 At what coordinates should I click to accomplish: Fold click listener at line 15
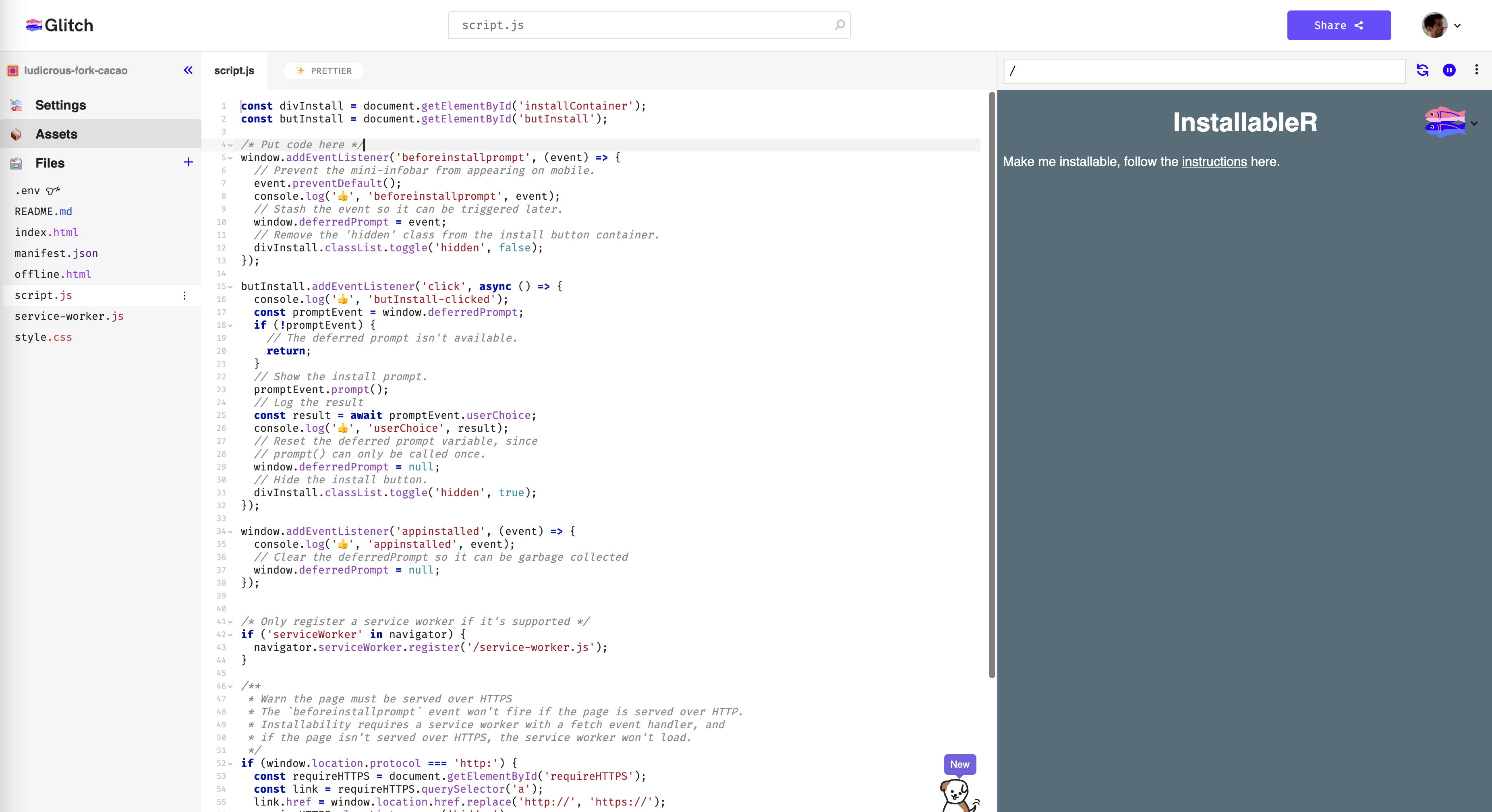(230, 287)
